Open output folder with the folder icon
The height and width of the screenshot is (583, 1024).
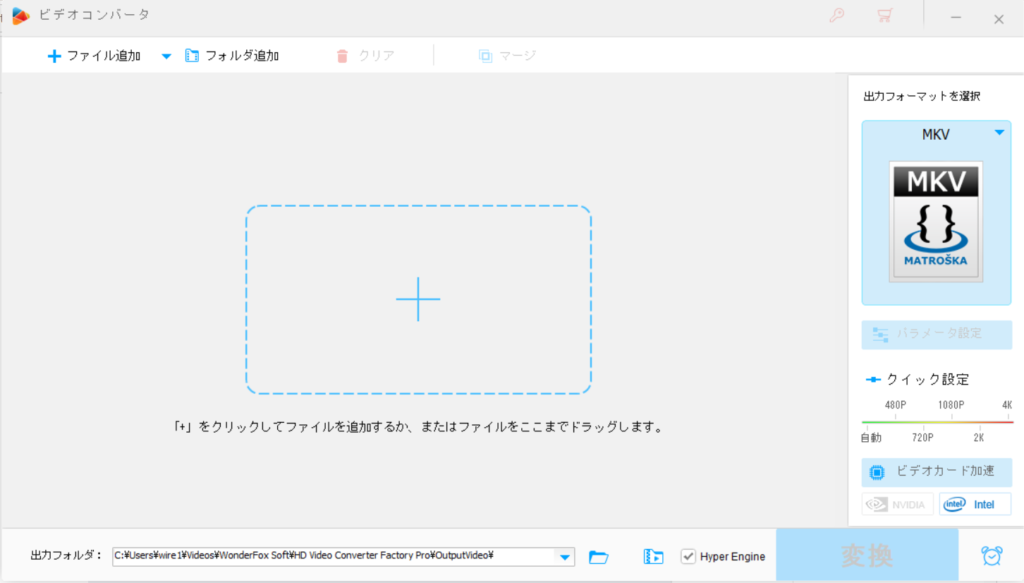click(x=599, y=557)
